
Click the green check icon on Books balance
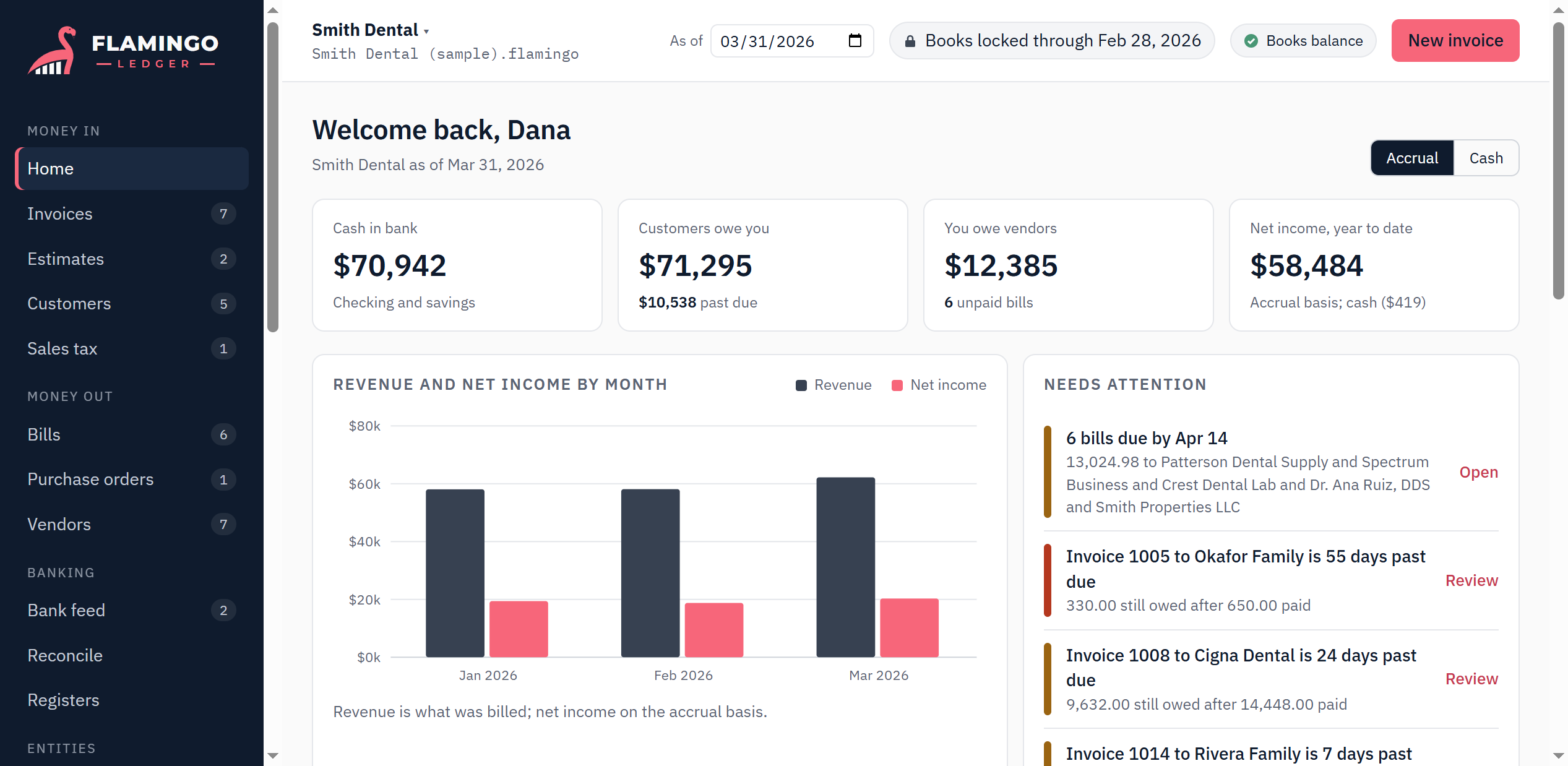coord(1251,41)
